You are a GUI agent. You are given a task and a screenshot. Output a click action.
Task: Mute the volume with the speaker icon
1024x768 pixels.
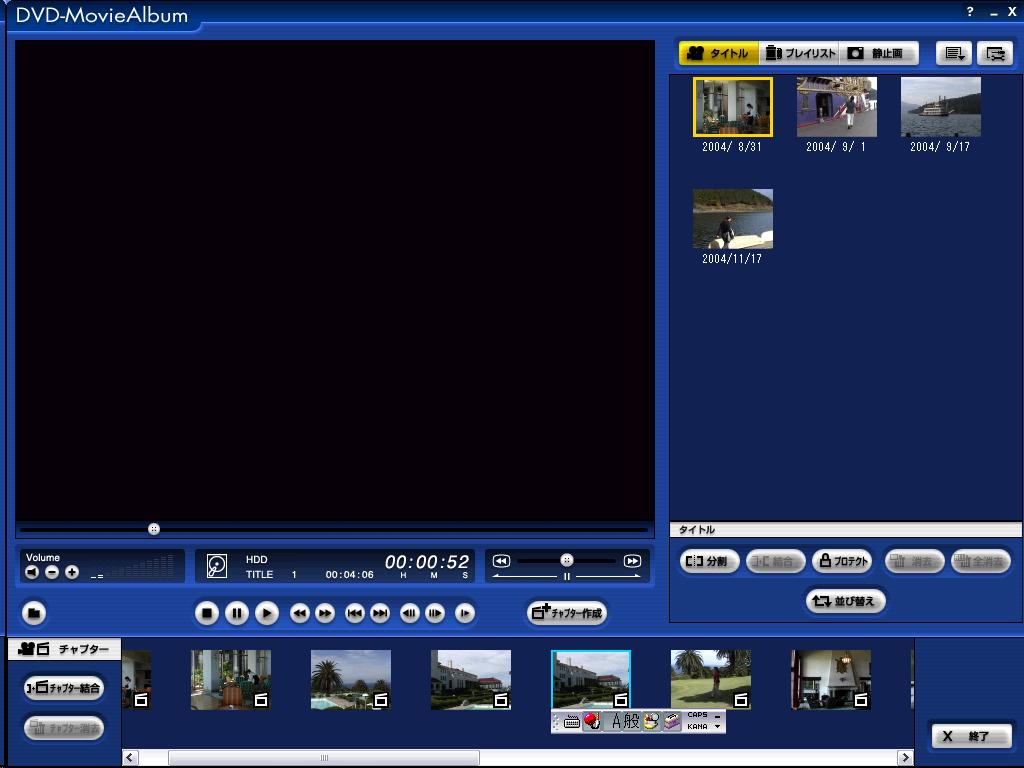32,573
